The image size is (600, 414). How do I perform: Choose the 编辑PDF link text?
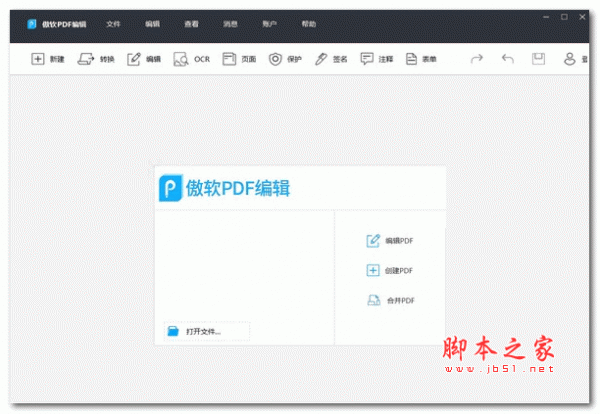coord(399,241)
